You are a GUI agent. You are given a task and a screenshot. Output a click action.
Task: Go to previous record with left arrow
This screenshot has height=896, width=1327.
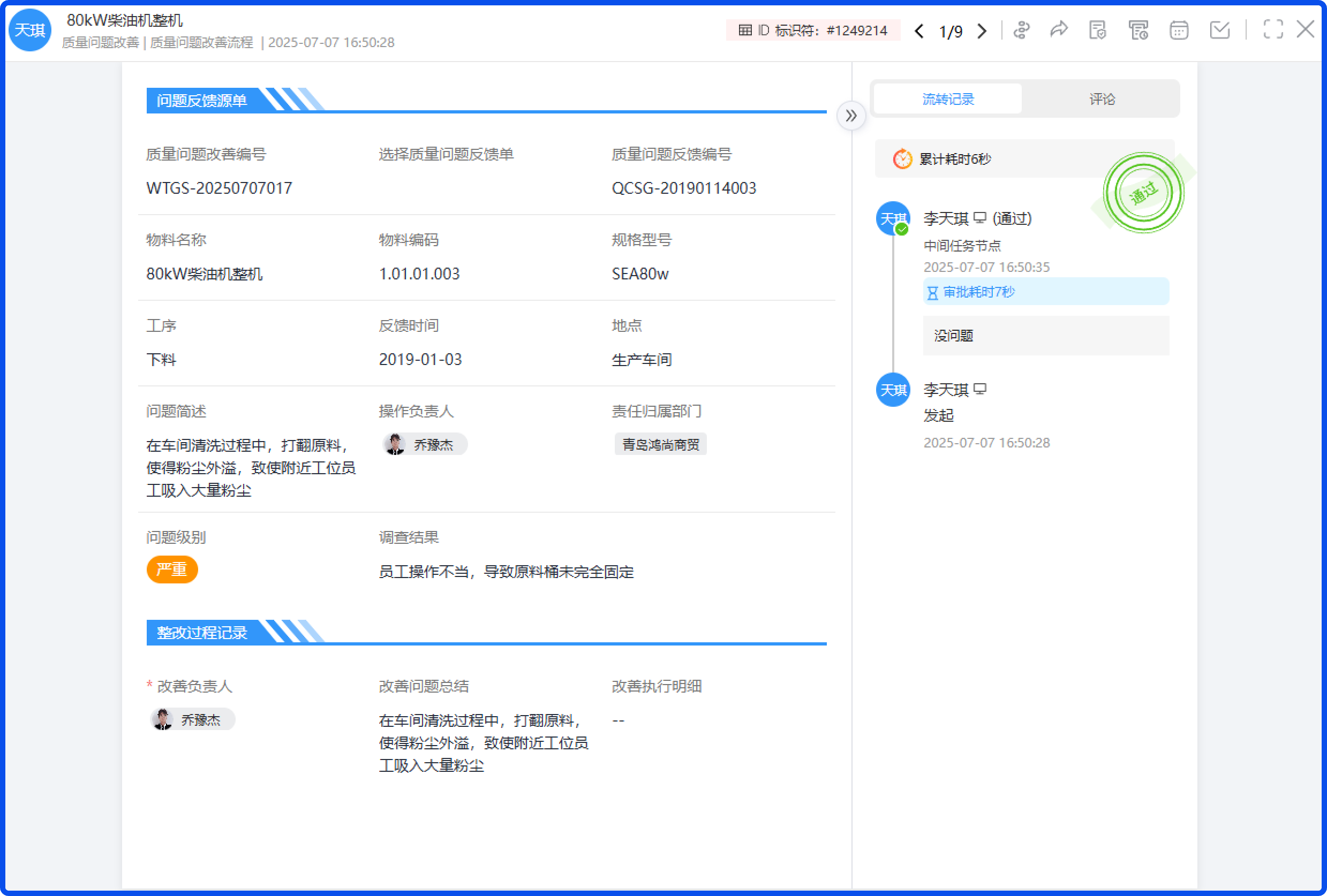click(x=919, y=32)
